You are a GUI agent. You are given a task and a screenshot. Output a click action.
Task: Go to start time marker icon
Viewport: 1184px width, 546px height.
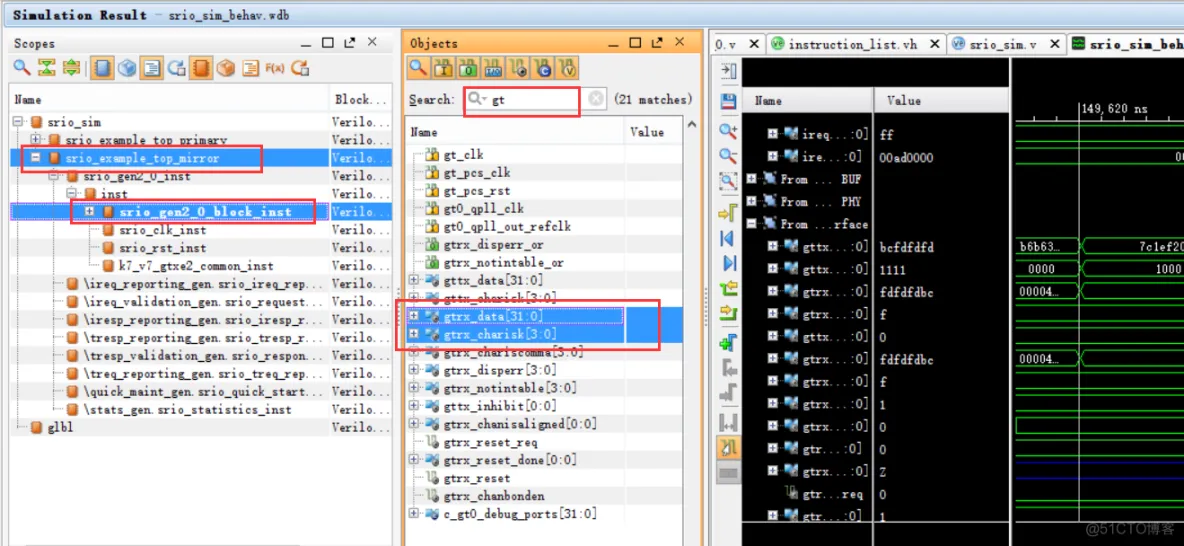point(728,238)
